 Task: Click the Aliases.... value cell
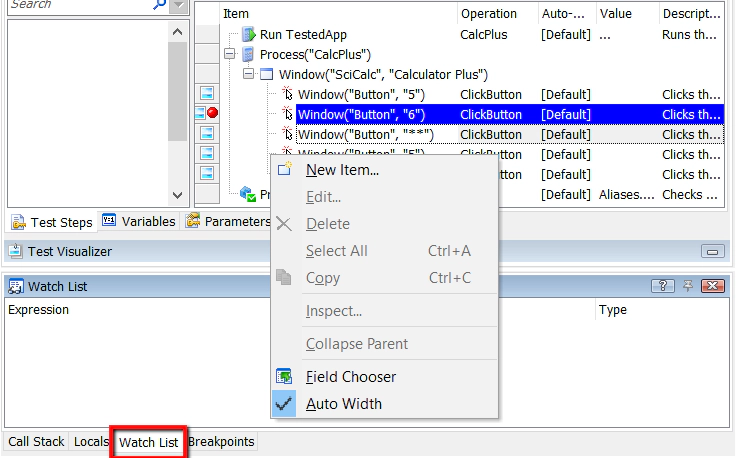(x=627, y=195)
